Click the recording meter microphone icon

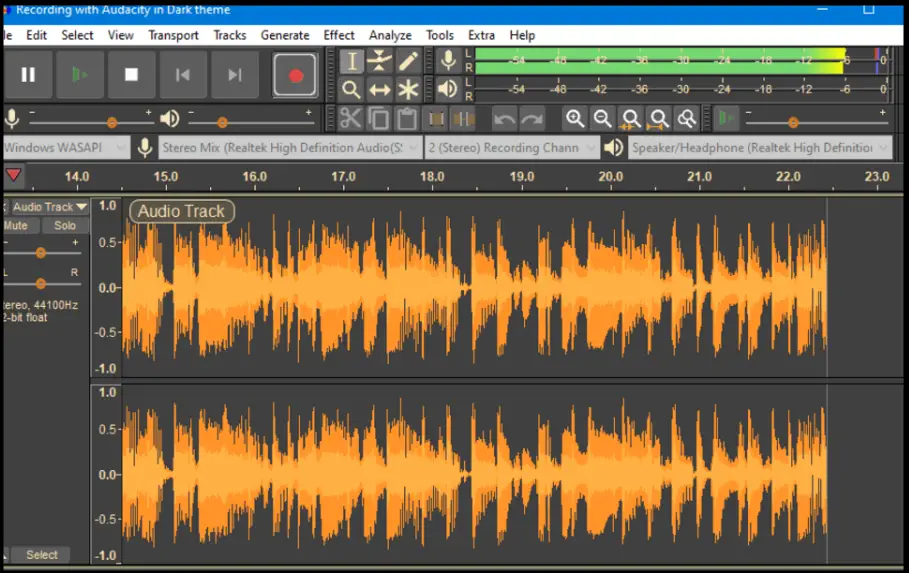pos(448,61)
